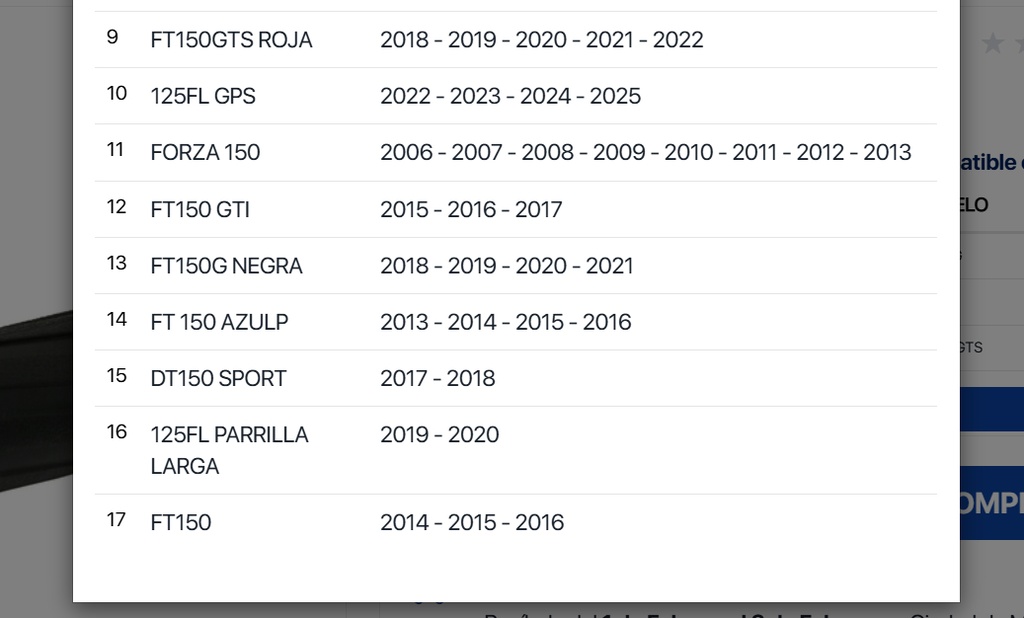
Task: Select the FT150GTS ROJA model row
Action: click(516, 40)
